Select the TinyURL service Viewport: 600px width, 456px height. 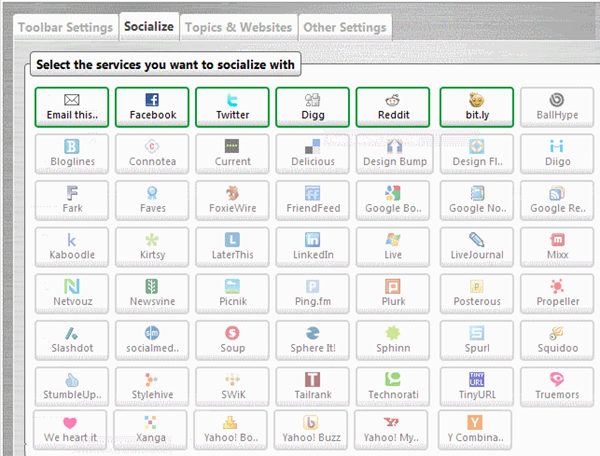477,387
